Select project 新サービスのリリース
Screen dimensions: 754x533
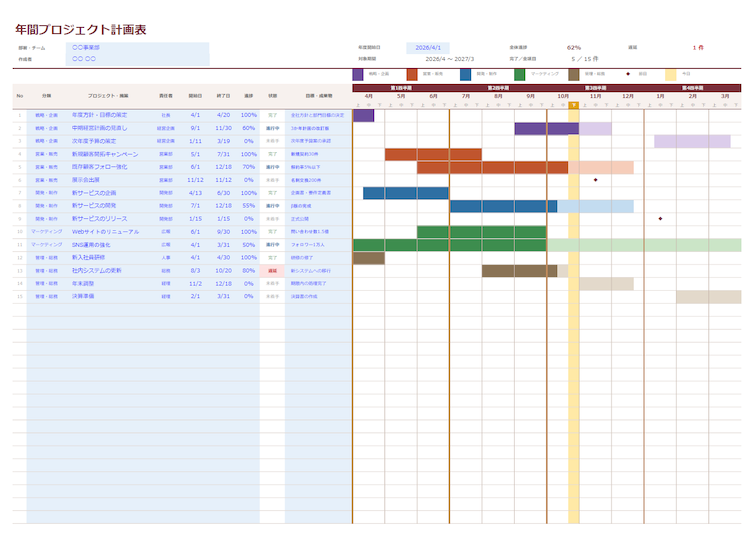click(x=100, y=219)
